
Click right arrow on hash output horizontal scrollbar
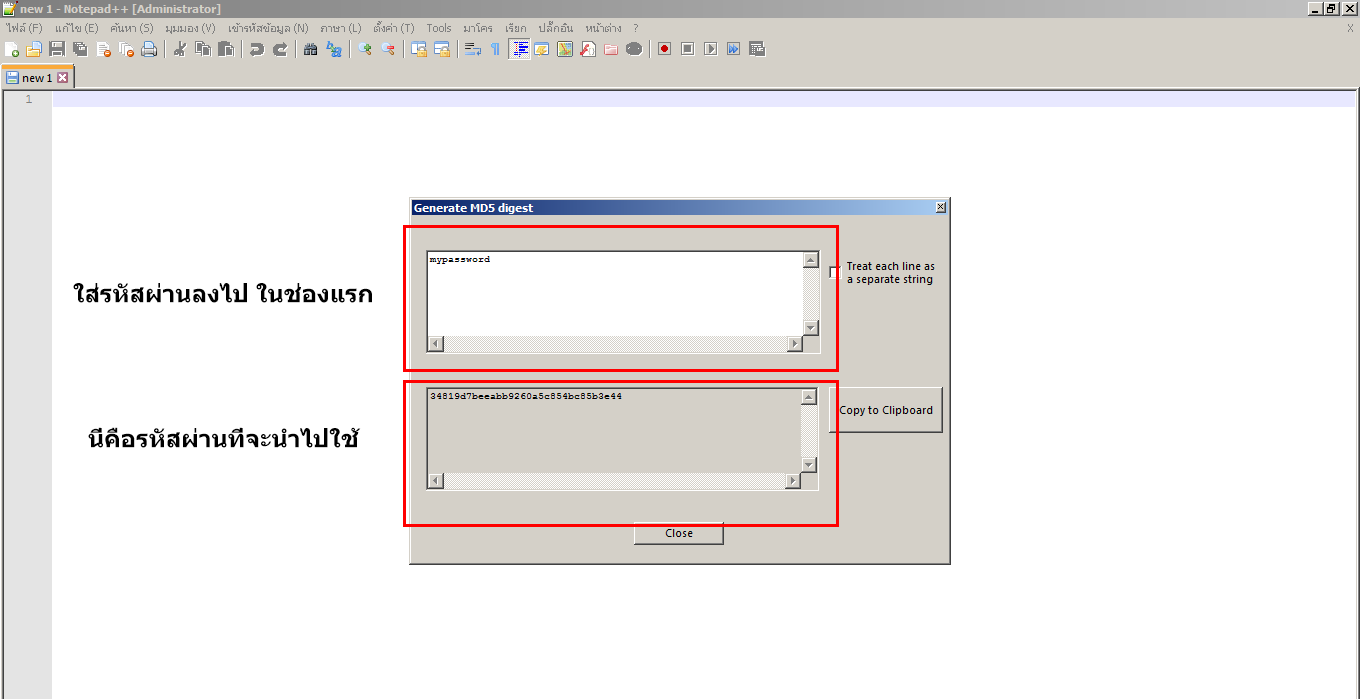[x=793, y=481]
